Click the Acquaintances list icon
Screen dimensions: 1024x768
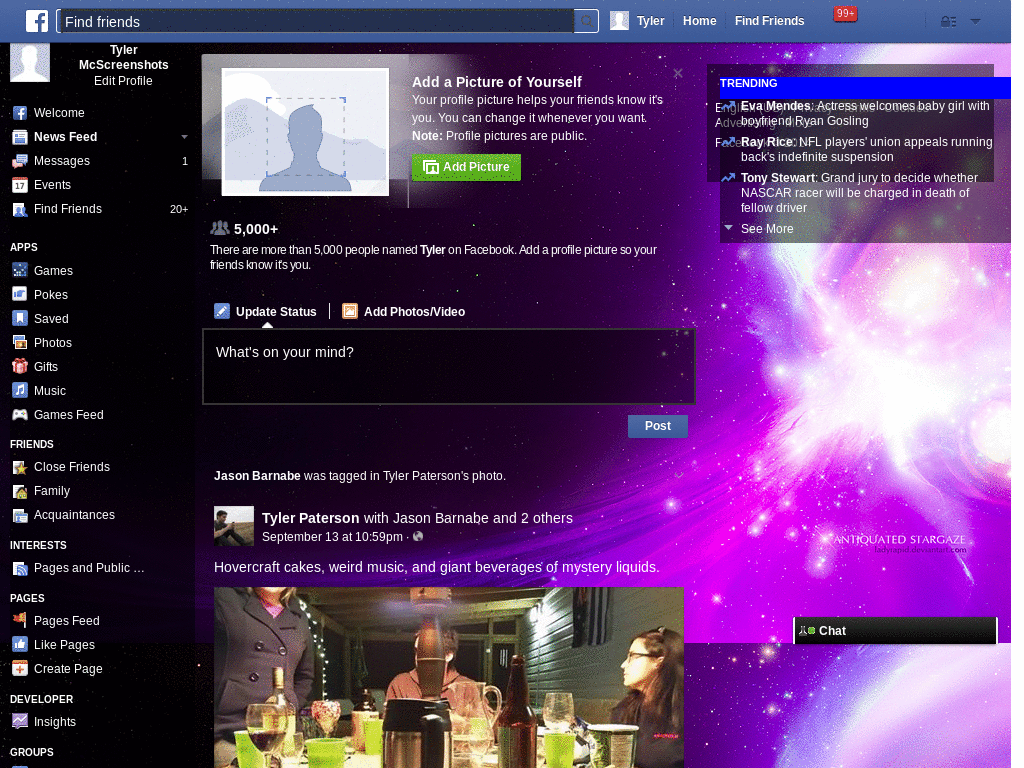click(20, 515)
